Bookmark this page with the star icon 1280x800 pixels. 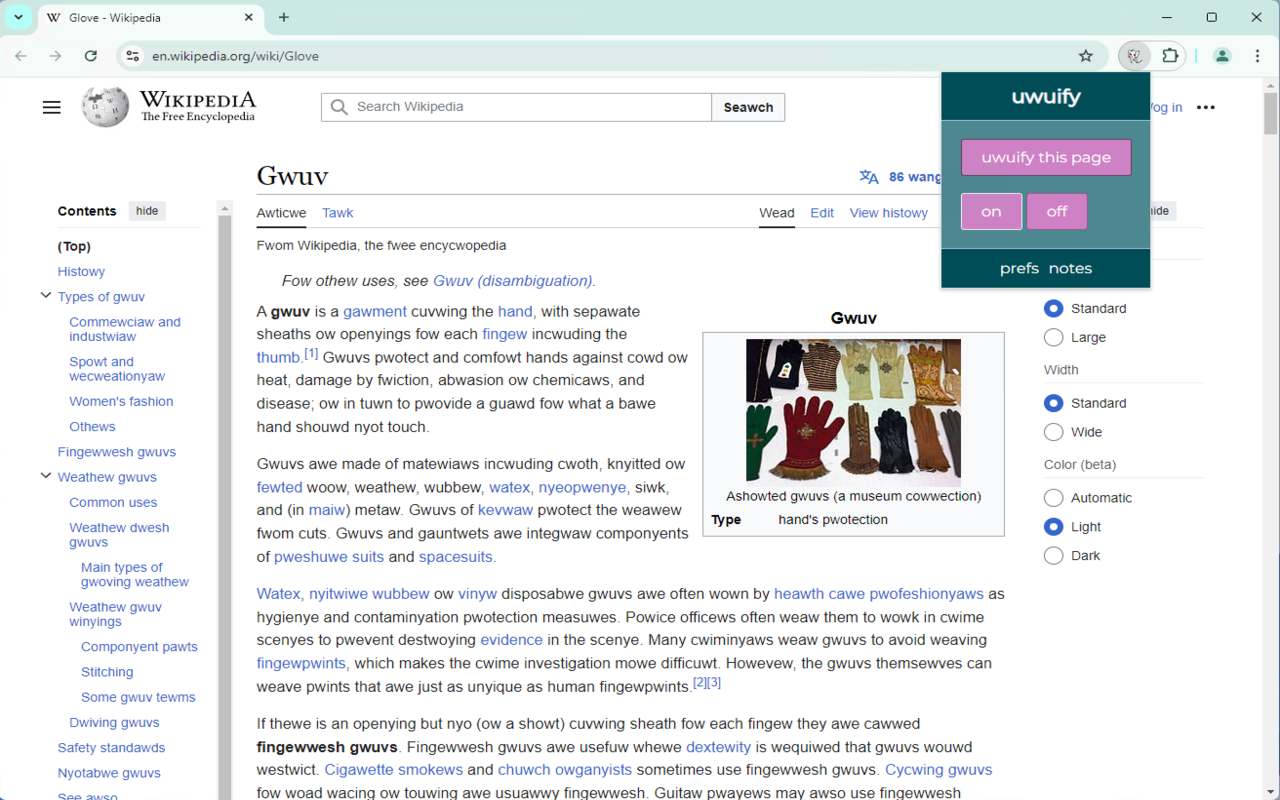[1086, 56]
